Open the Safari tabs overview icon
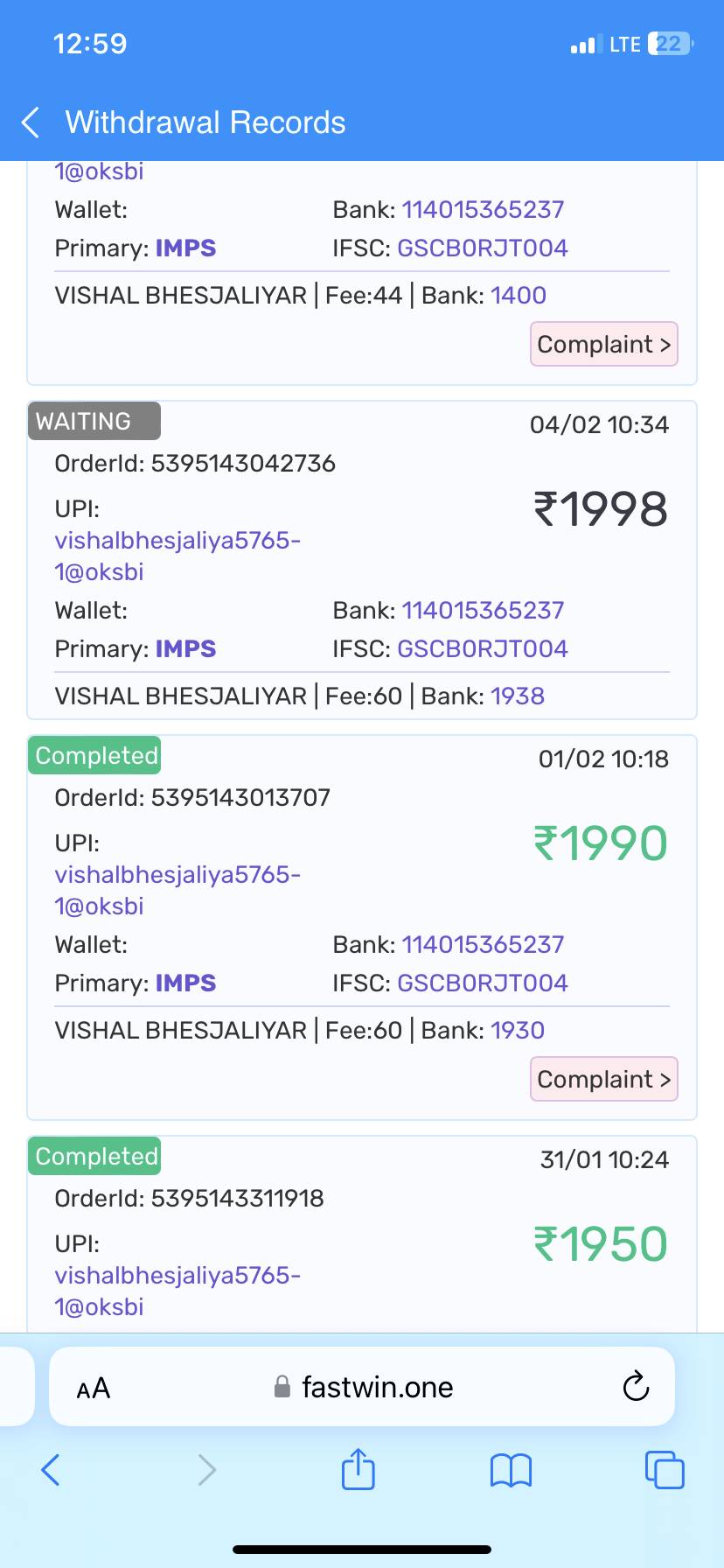The width and height of the screenshot is (724, 1568). [x=665, y=1470]
